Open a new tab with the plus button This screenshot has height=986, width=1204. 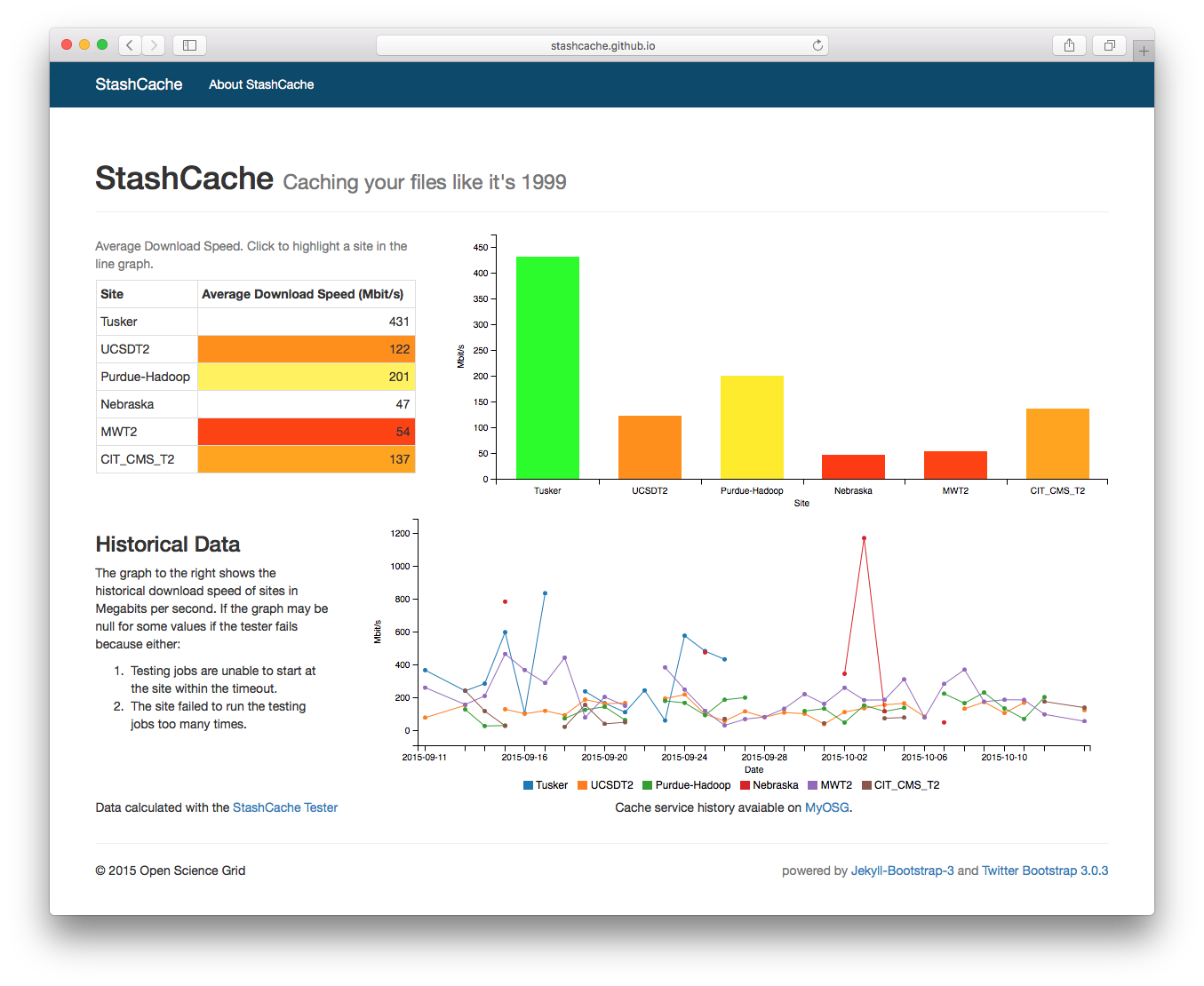point(1144,51)
